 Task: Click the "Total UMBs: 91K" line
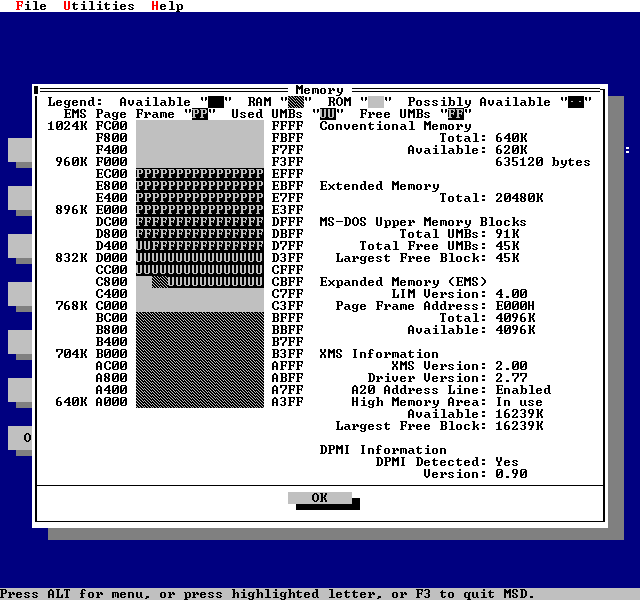pos(459,234)
